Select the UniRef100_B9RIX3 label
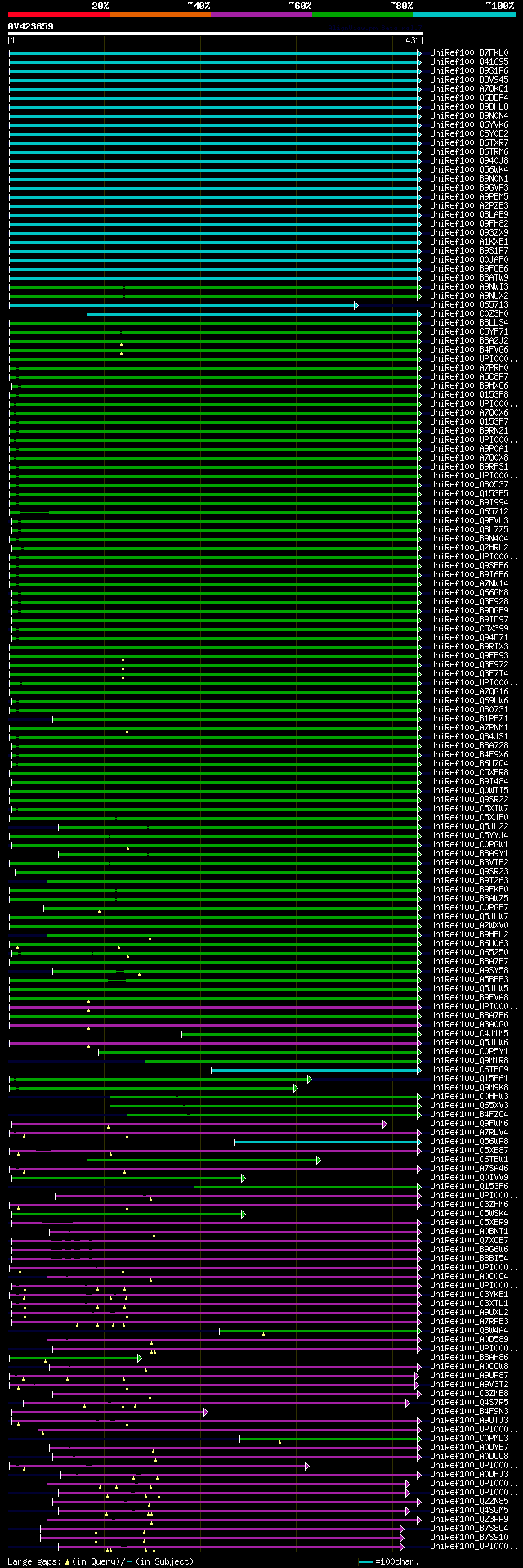 click(470, 646)
